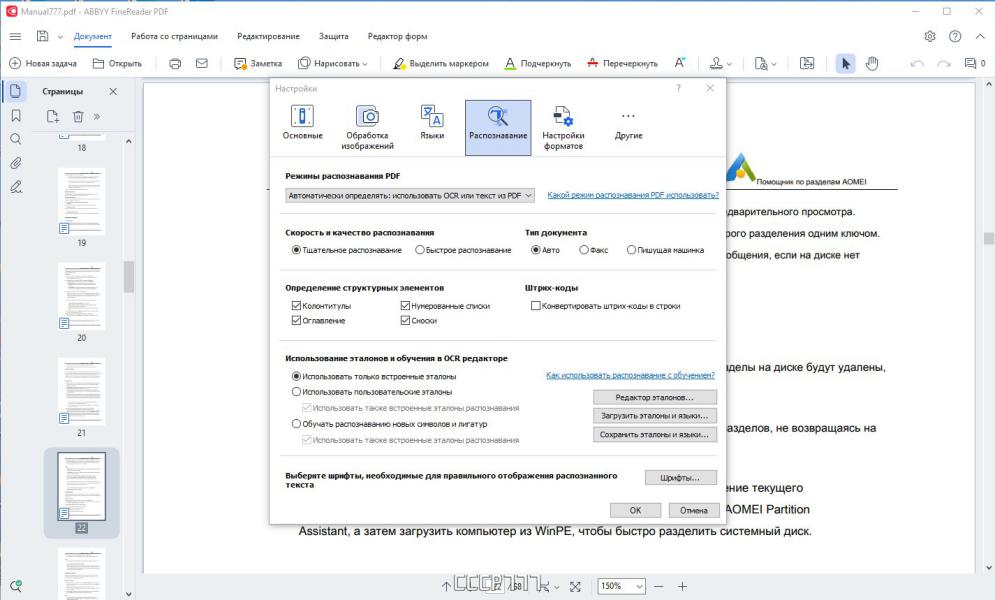Open the Защита tab
Viewport: 995px width, 600px height.
333,36
